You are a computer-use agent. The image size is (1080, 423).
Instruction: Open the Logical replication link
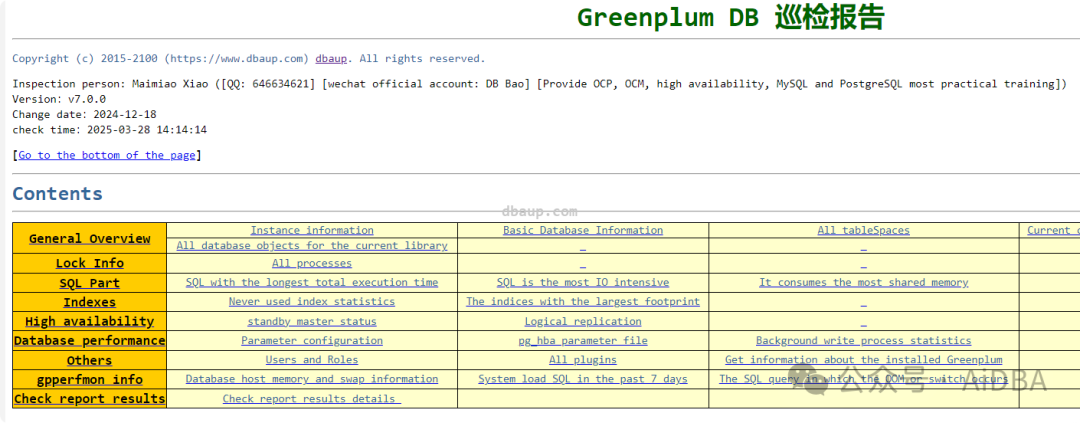click(583, 321)
